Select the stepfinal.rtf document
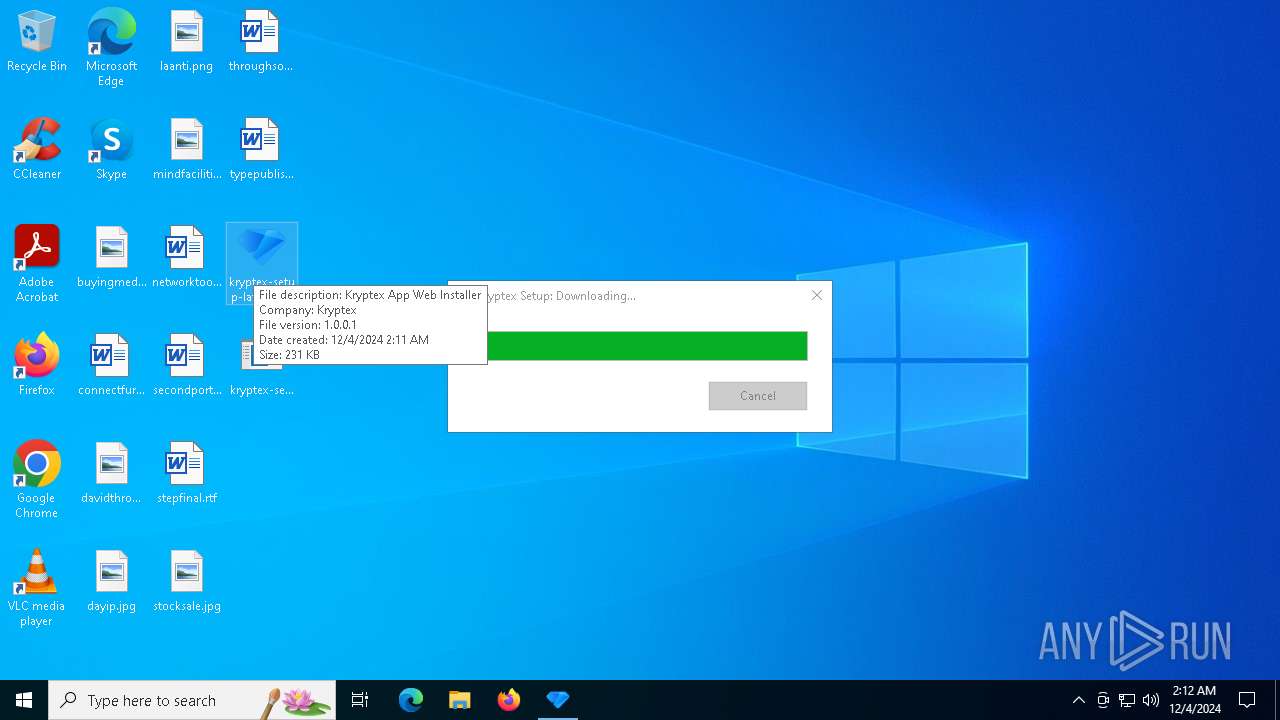 pyautogui.click(x=186, y=474)
